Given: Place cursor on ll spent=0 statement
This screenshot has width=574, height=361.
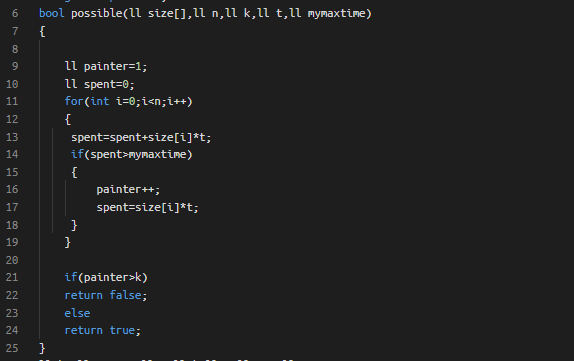Looking at the screenshot, I should coord(100,84).
